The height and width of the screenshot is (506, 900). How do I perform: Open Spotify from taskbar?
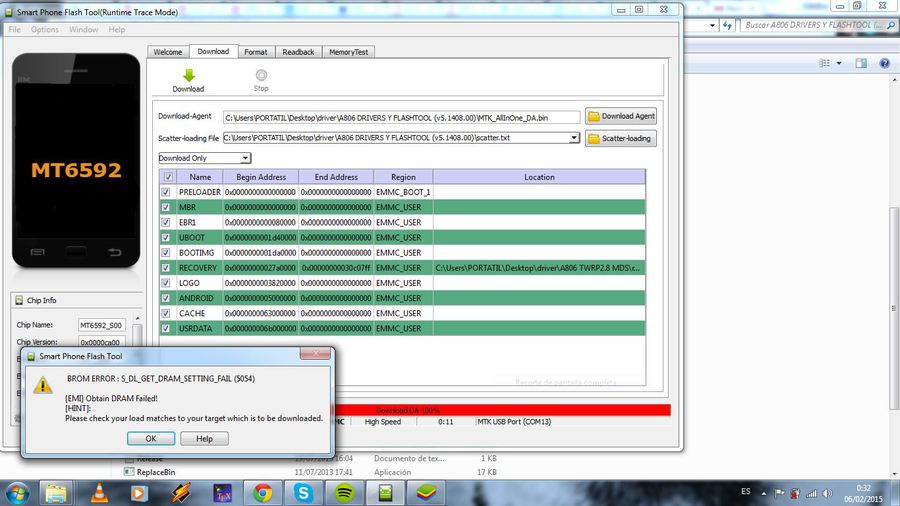344,493
